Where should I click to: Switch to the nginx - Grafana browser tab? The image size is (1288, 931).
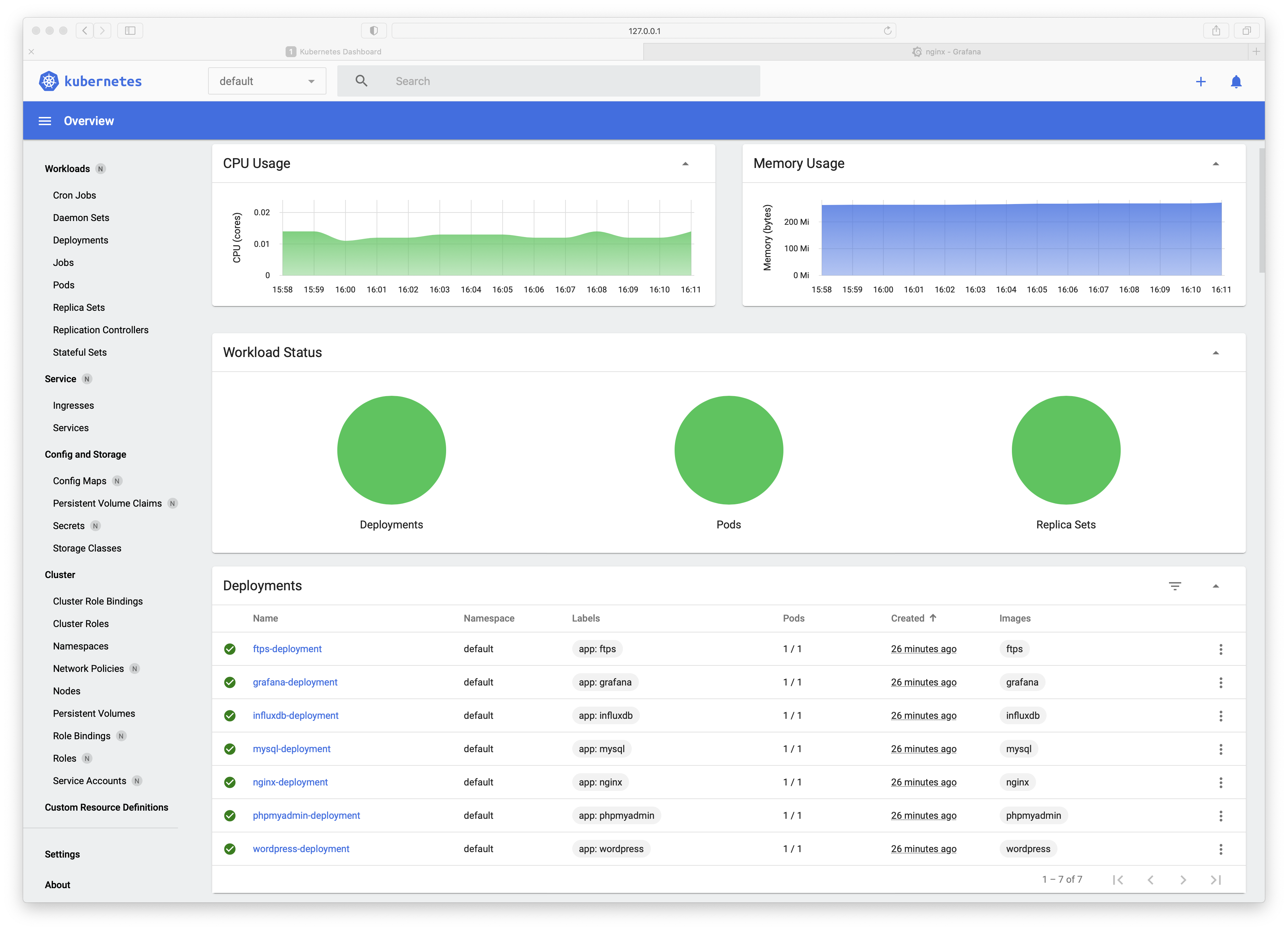tap(946, 51)
